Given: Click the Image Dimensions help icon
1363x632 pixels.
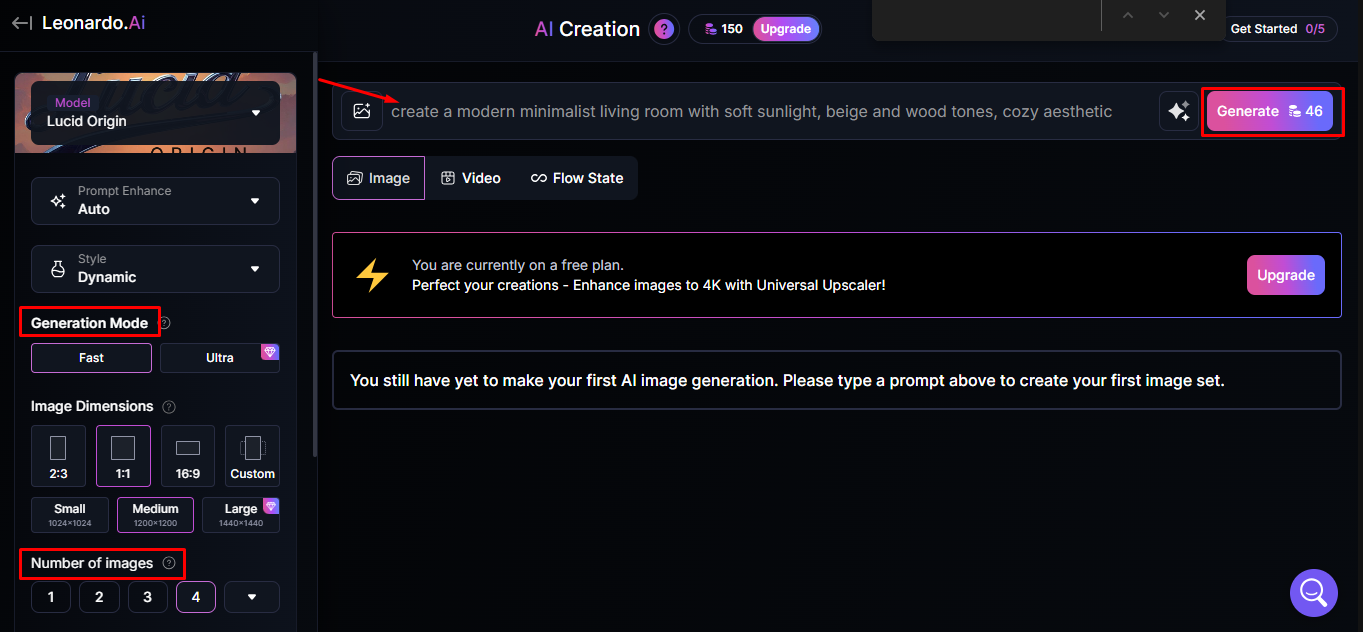Looking at the screenshot, I should 168,406.
